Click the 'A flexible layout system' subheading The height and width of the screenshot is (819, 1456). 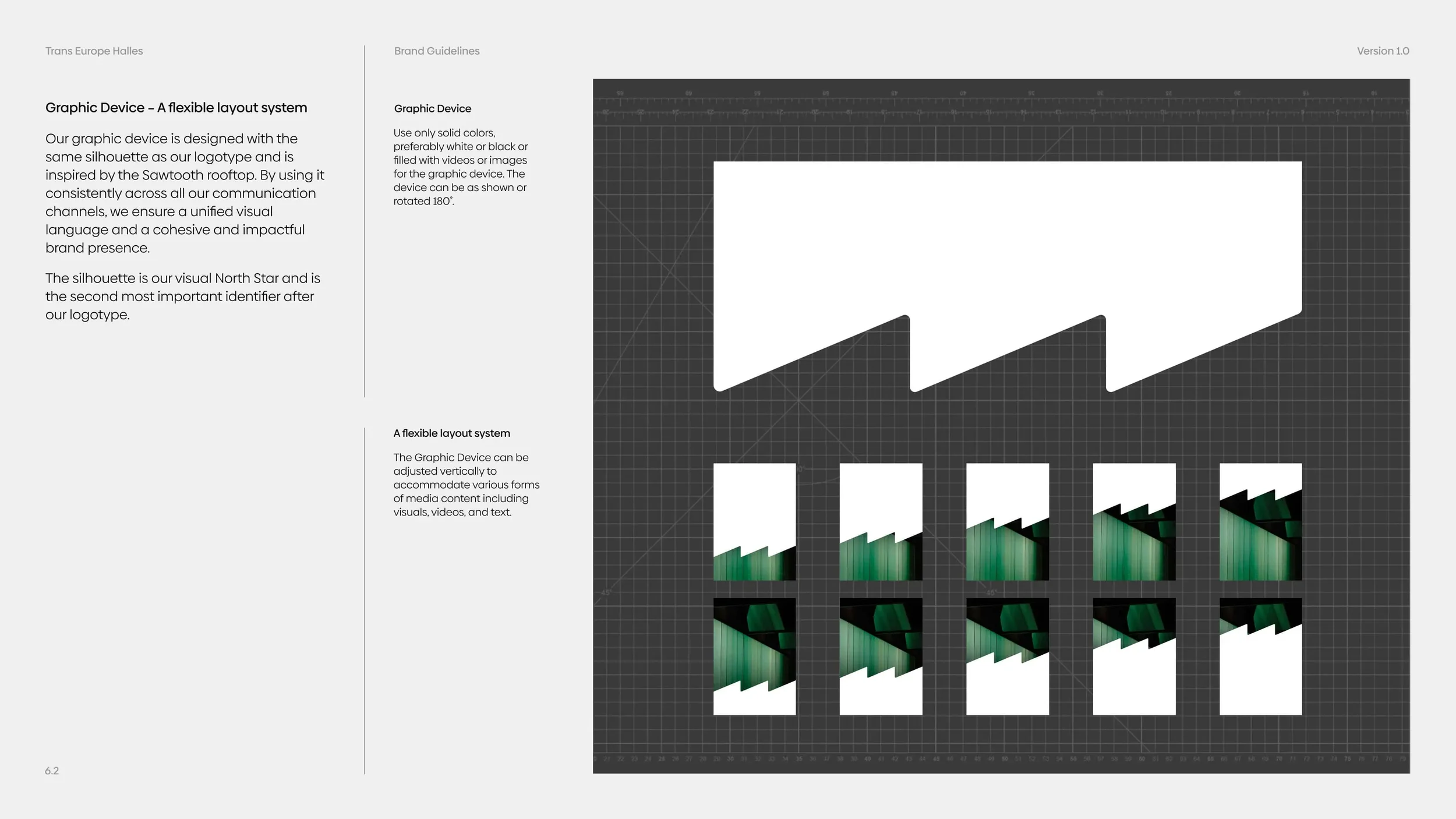(x=451, y=433)
